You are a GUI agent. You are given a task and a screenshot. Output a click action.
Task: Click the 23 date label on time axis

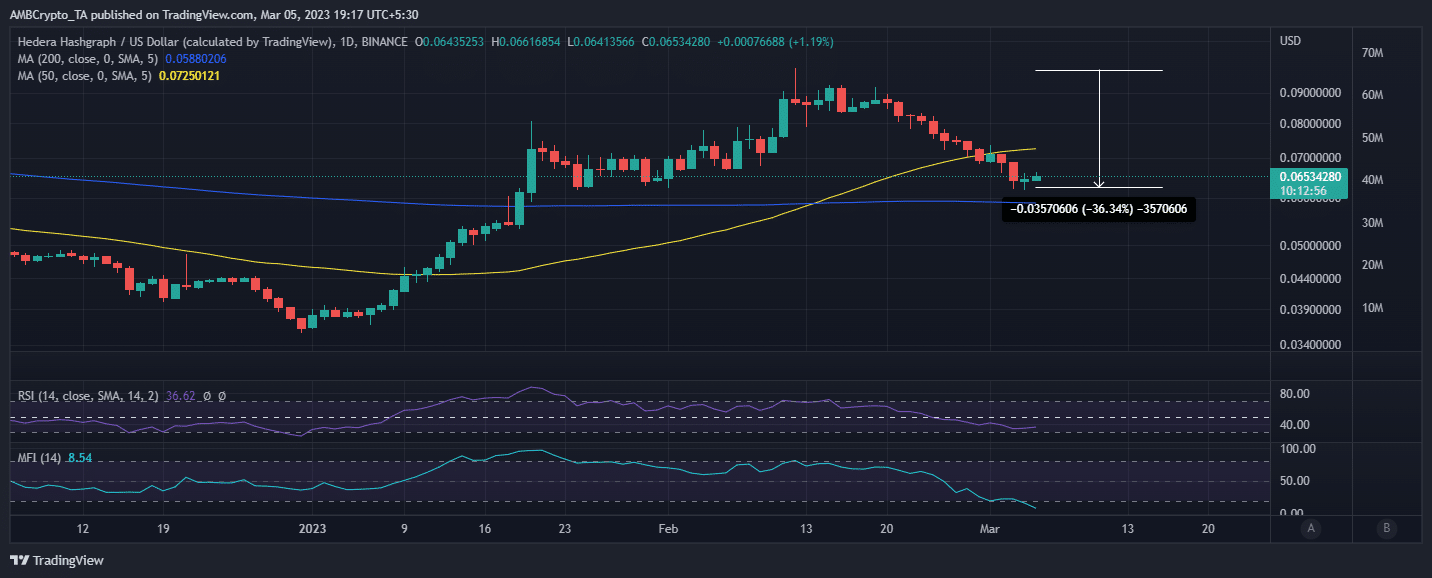pyautogui.click(x=565, y=529)
